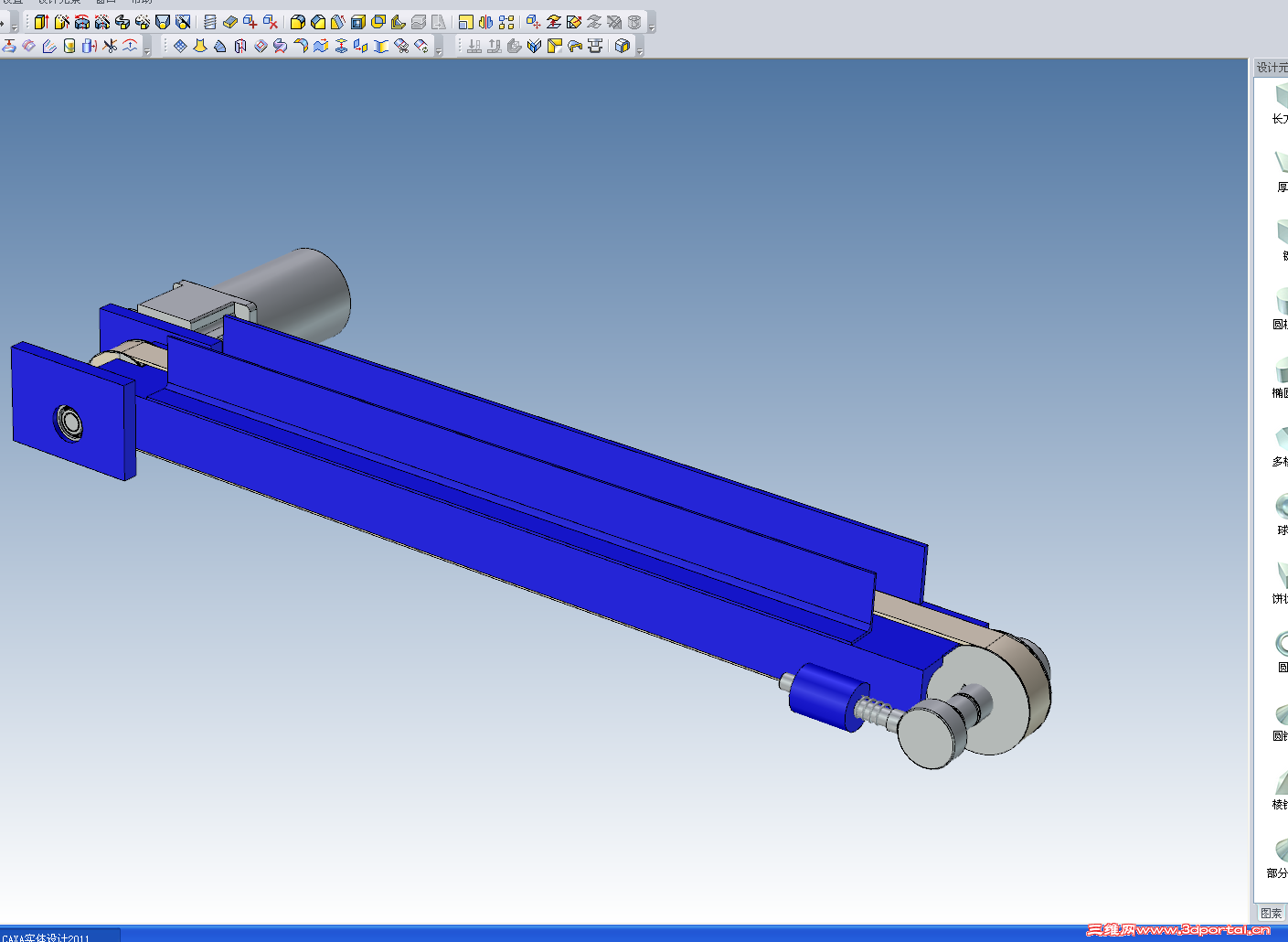Click the stamping punch die icon

tap(595, 46)
